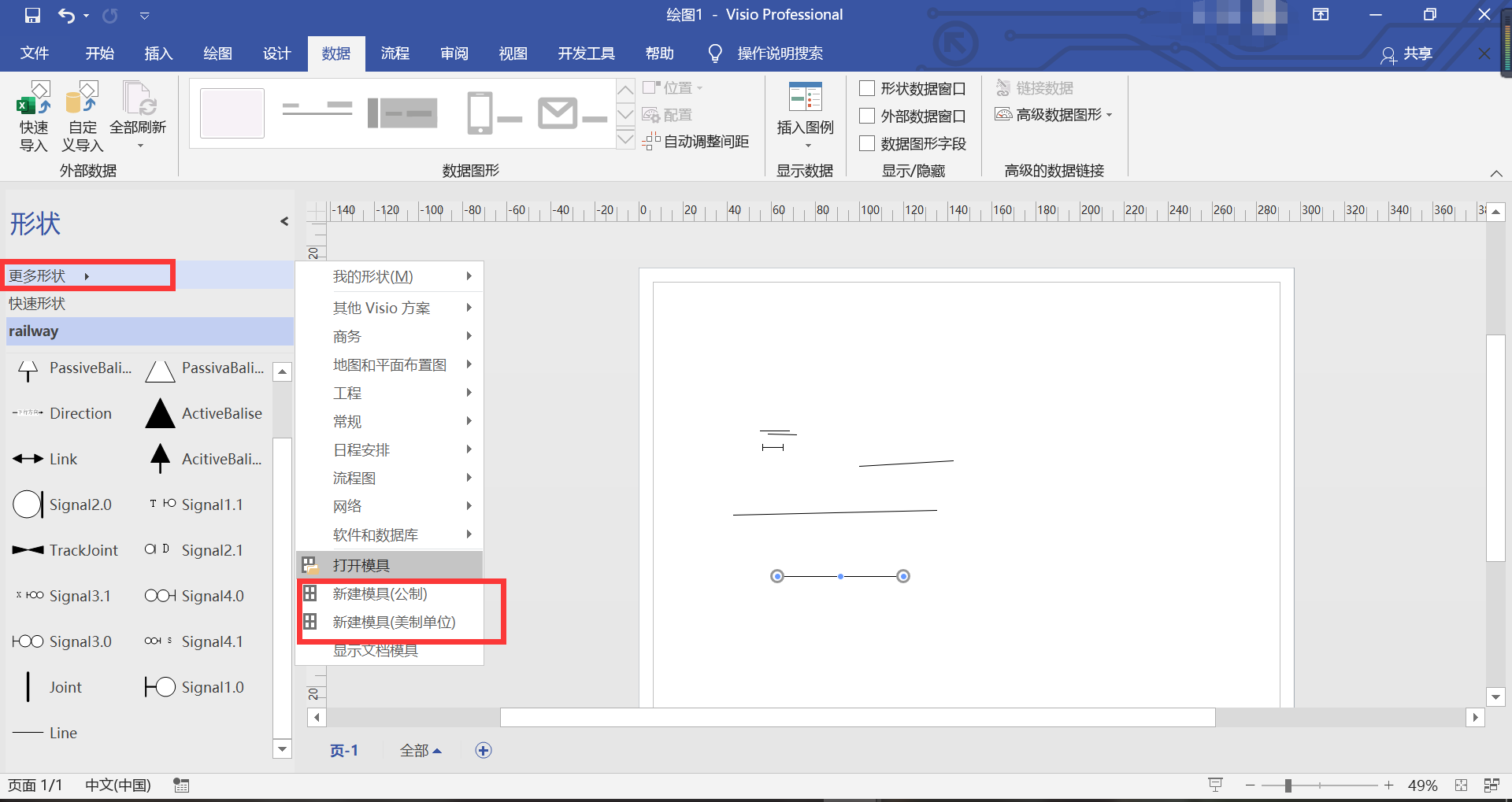Expand Other Visio Solutions (其他 Visio 方案) submenu
This screenshot has width=1512, height=802.
point(391,308)
